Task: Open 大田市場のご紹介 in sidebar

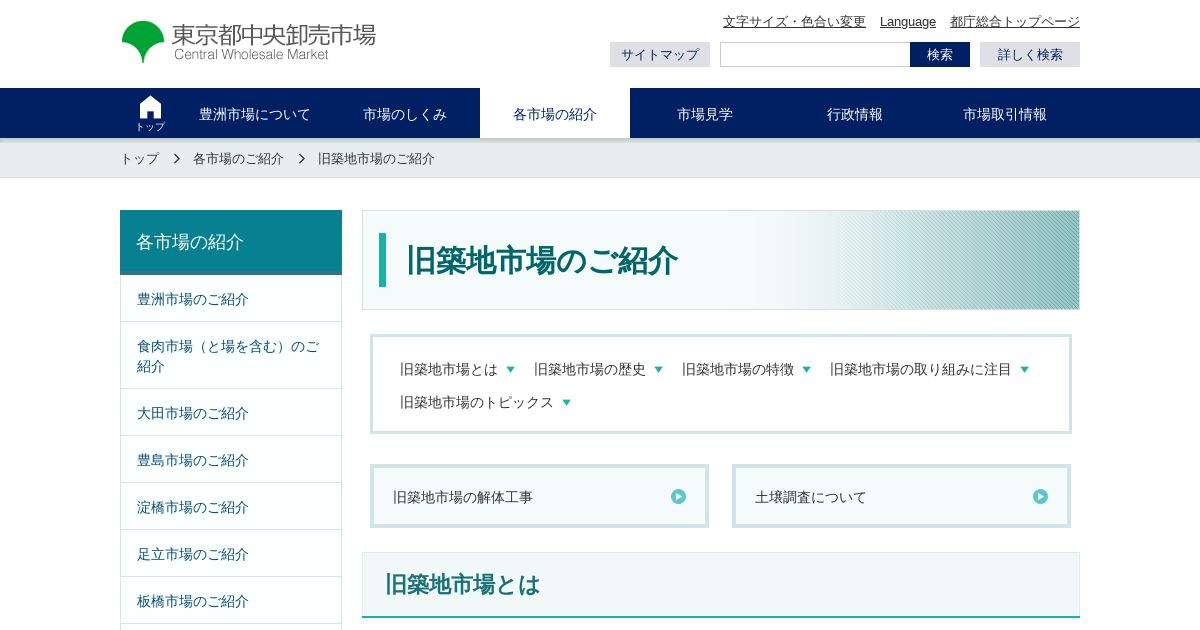Action: pyautogui.click(x=231, y=413)
